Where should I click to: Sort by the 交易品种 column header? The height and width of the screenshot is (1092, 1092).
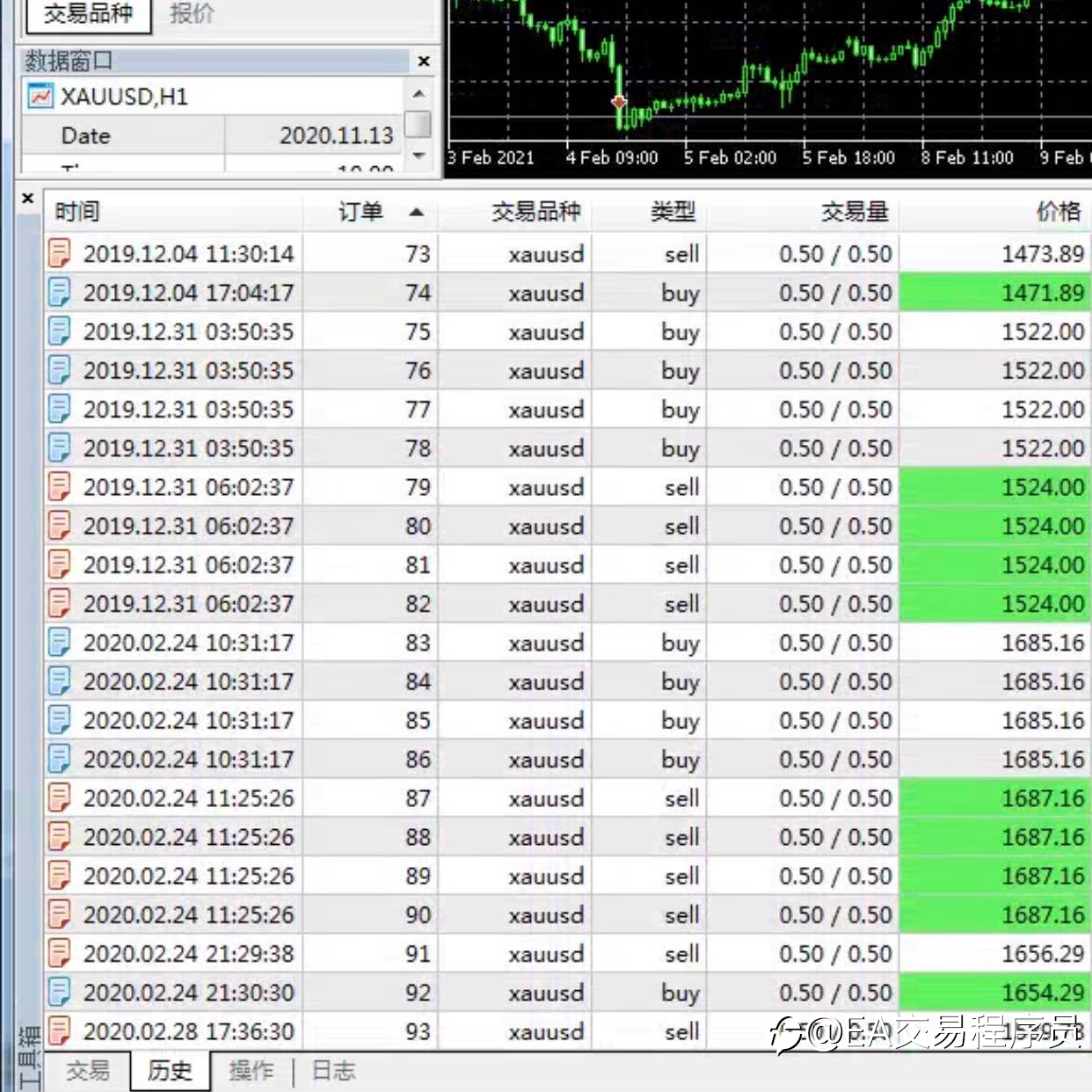point(514,211)
